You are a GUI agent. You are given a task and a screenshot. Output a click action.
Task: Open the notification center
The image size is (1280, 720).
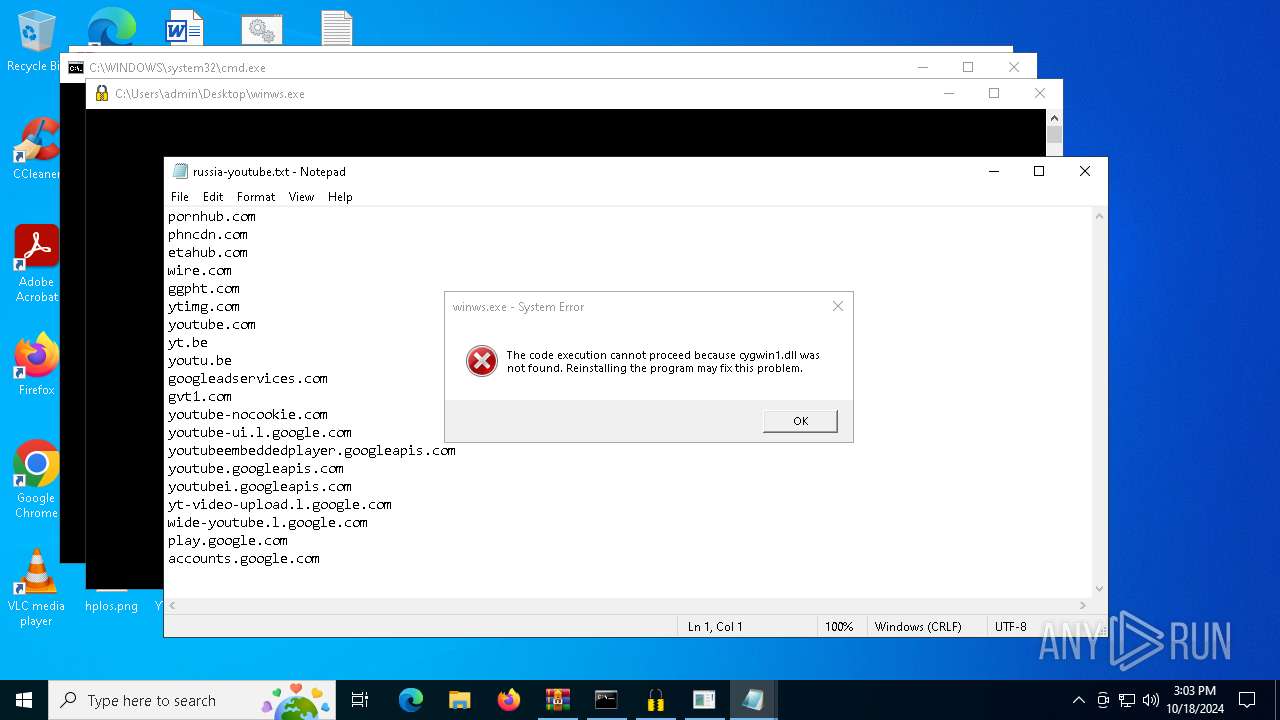(1247, 700)
